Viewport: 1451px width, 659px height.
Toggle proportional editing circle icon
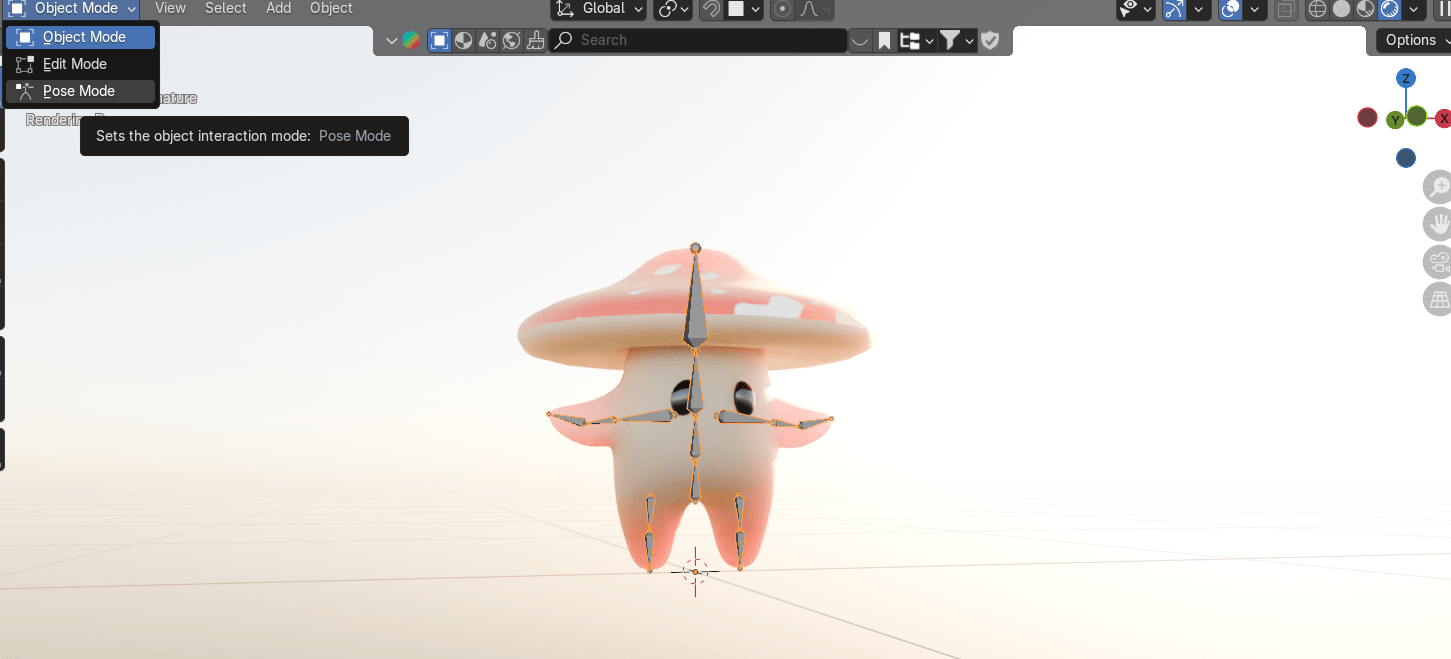(x=783, y=9)
